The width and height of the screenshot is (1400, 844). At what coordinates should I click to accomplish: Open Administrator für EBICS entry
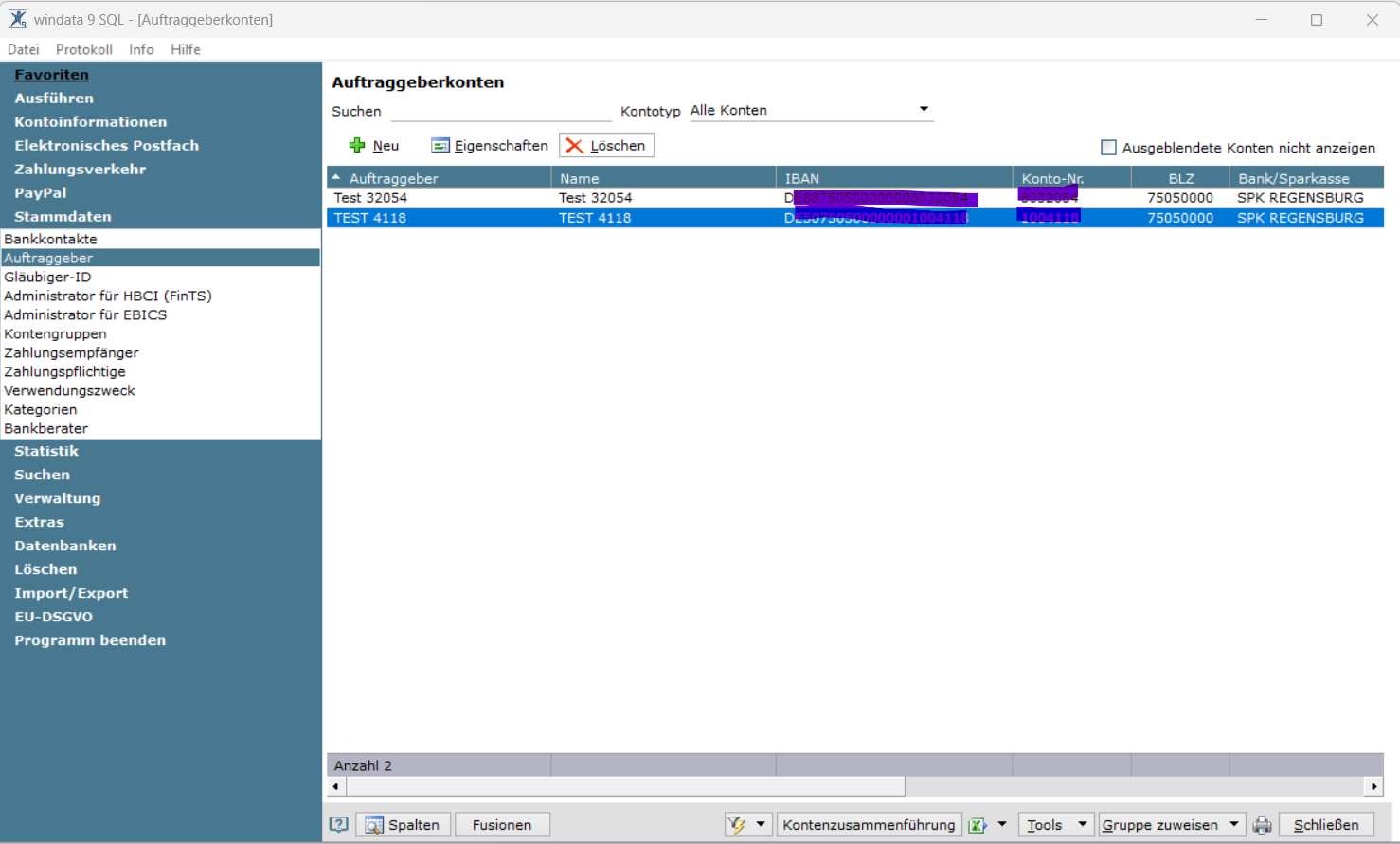click(85, 314)
